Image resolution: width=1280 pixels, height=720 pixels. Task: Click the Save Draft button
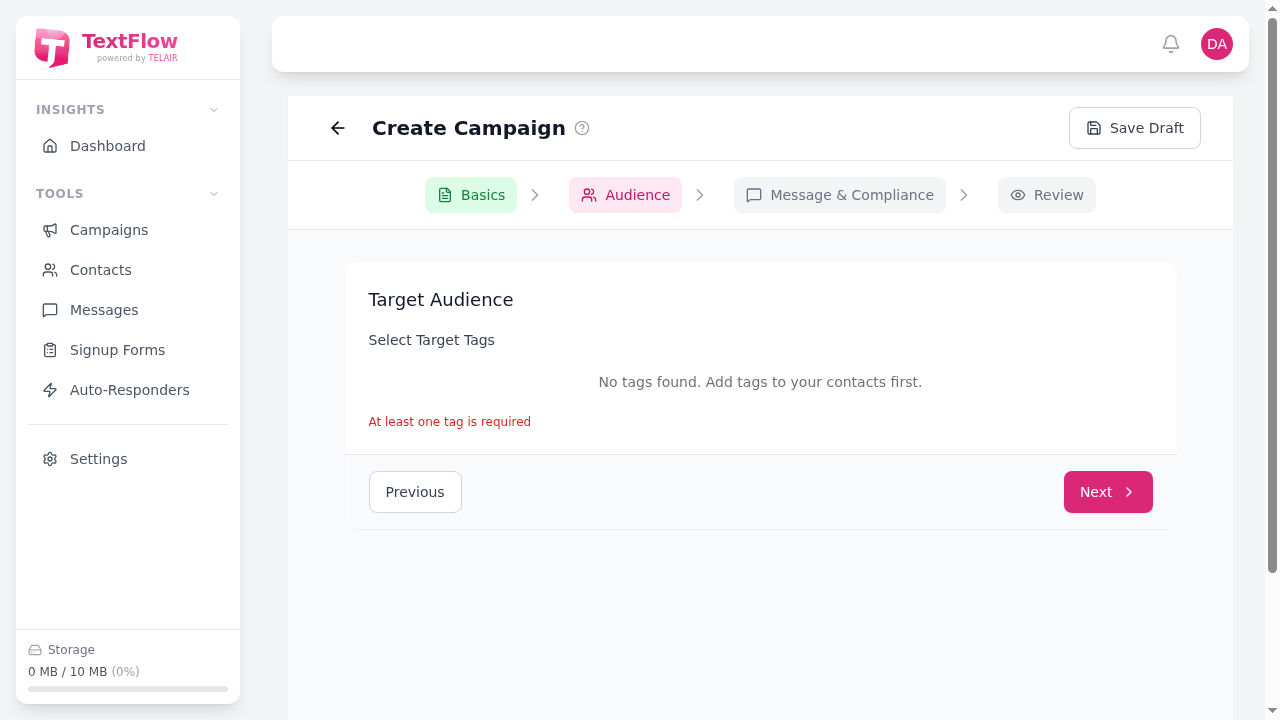pos(1134,128)
